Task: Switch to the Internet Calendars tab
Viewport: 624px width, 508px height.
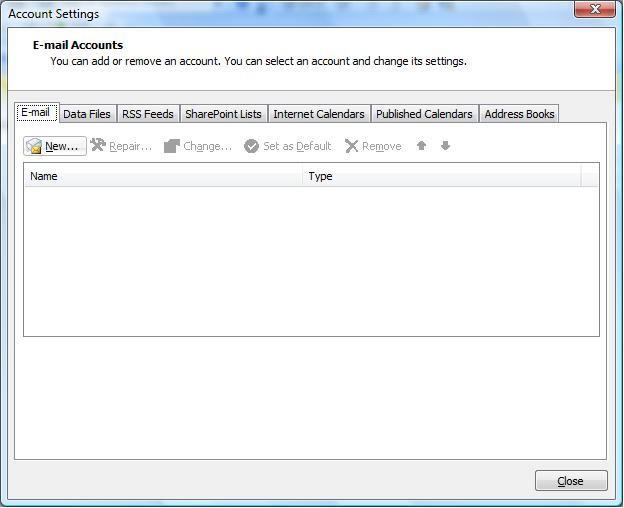Action: pyautogui.click(x=319, y=114)
